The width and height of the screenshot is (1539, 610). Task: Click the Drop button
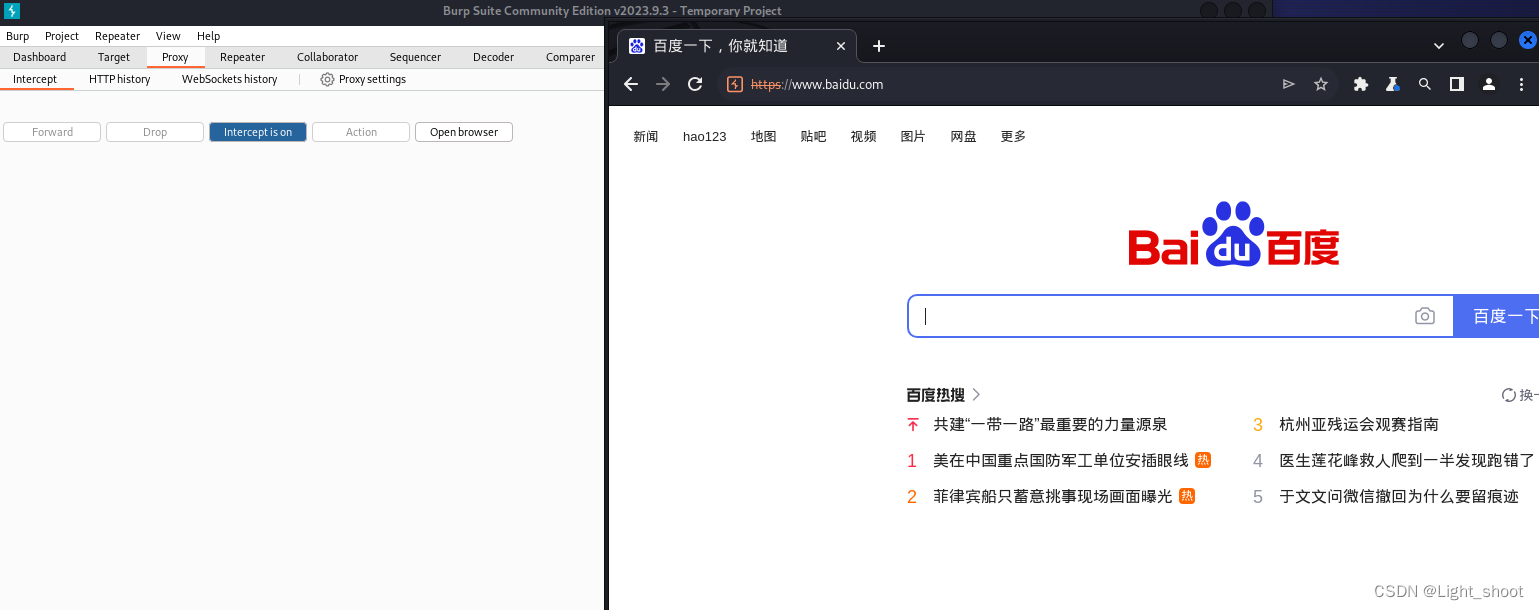pos(155,132)
